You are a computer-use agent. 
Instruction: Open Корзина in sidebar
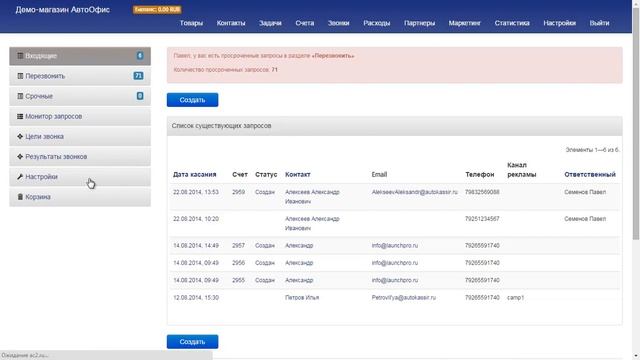[x=80, y=197]
